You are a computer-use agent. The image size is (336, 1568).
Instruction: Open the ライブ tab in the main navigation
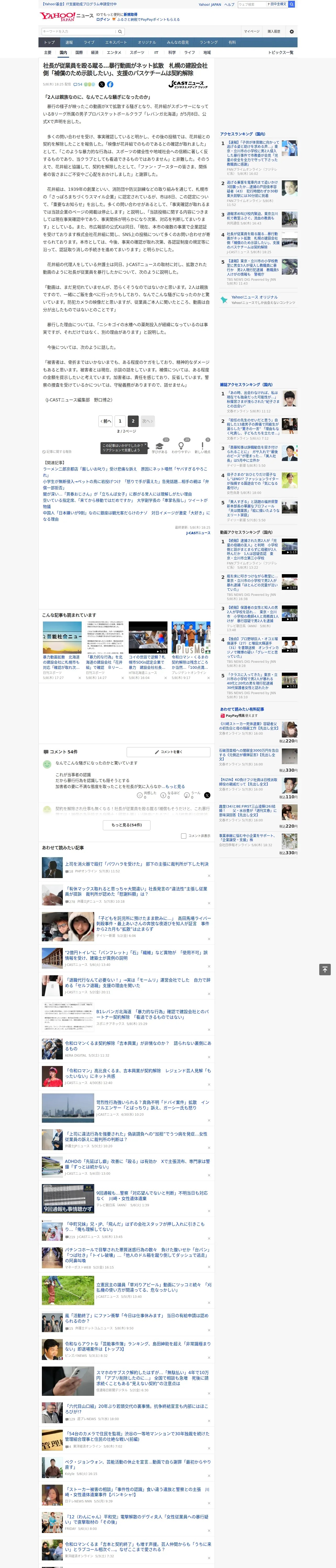pyautogui.click(x=89, y=43)
